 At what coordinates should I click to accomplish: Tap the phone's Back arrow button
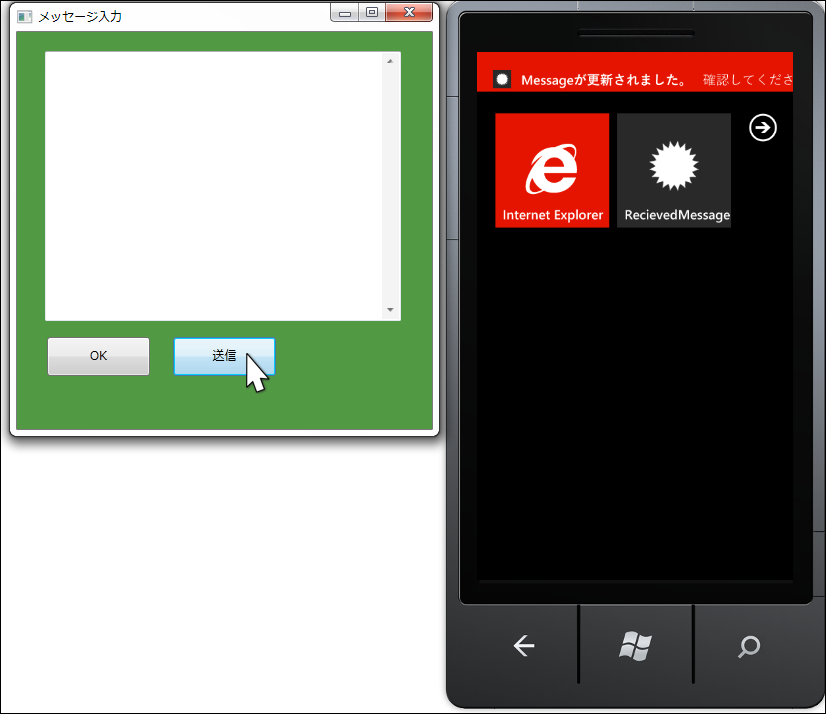point(524,645)
